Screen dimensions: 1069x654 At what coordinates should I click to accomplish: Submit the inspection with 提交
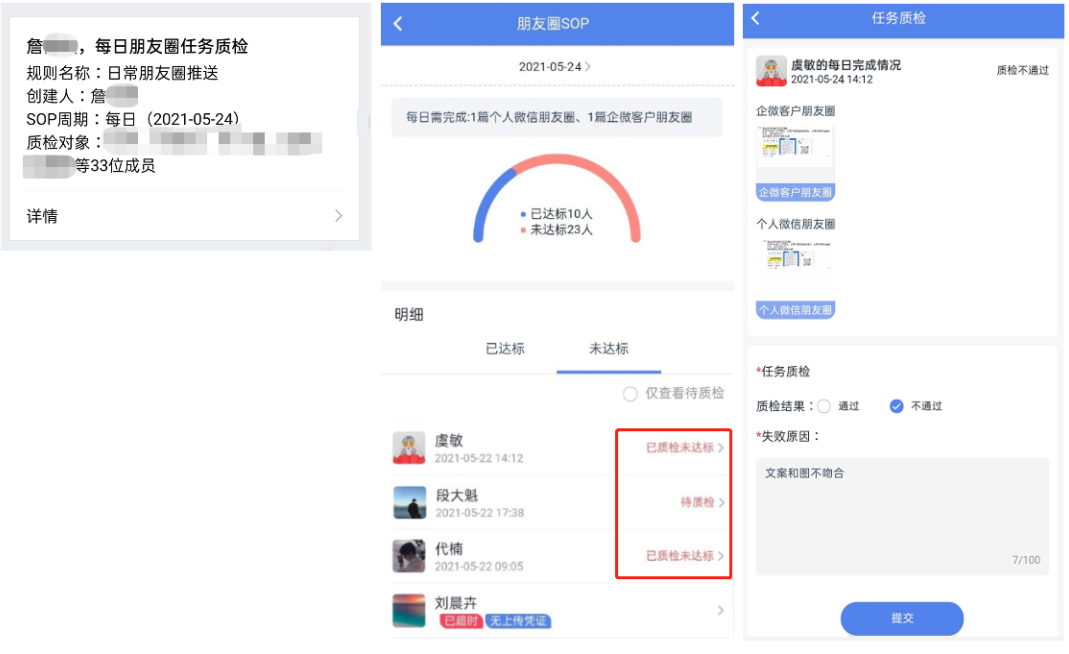click(902, 619)
